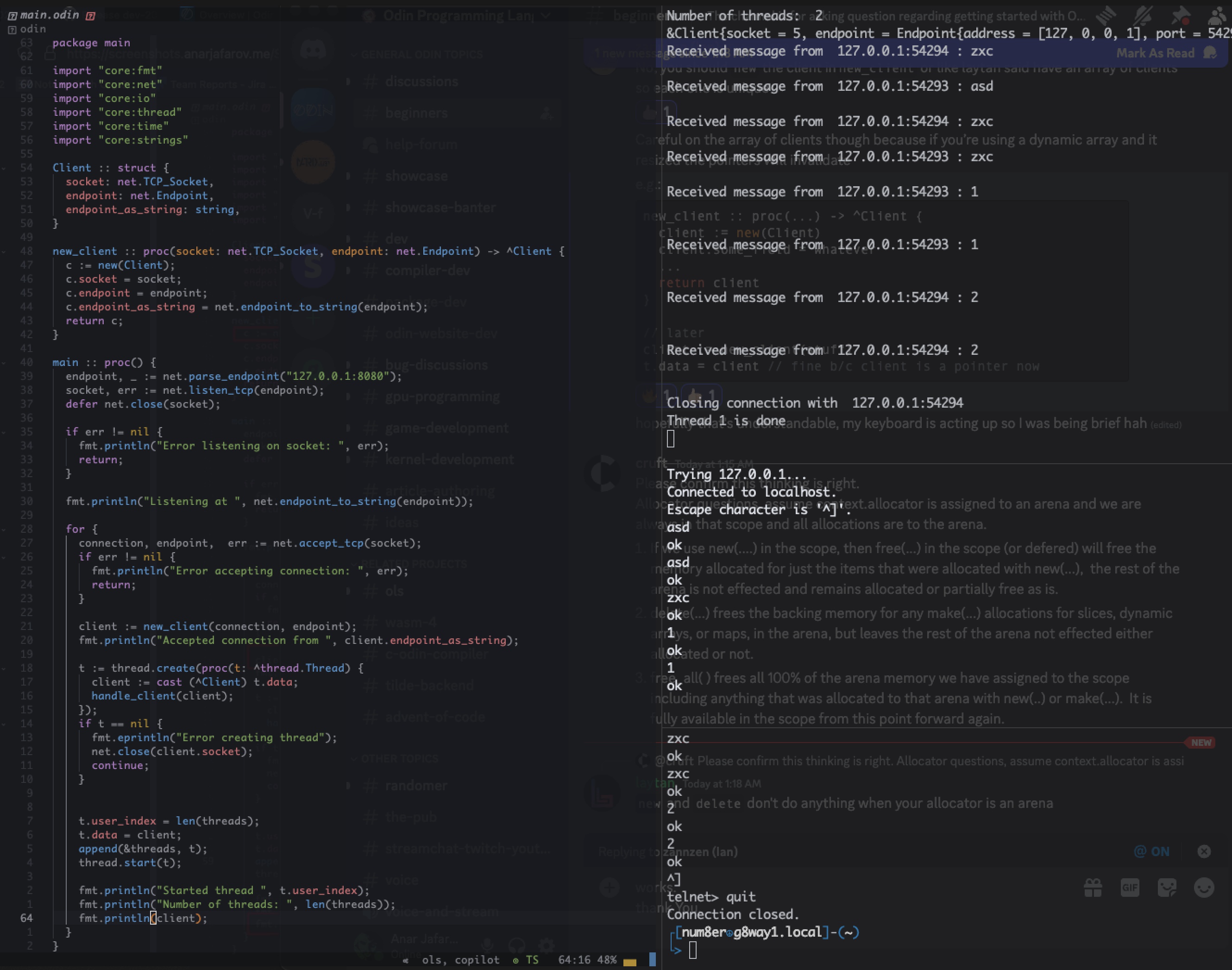Click the yellow indicator in nvim statusline
Viewport: 1232px width, 970px height.
tap(629, 962)
